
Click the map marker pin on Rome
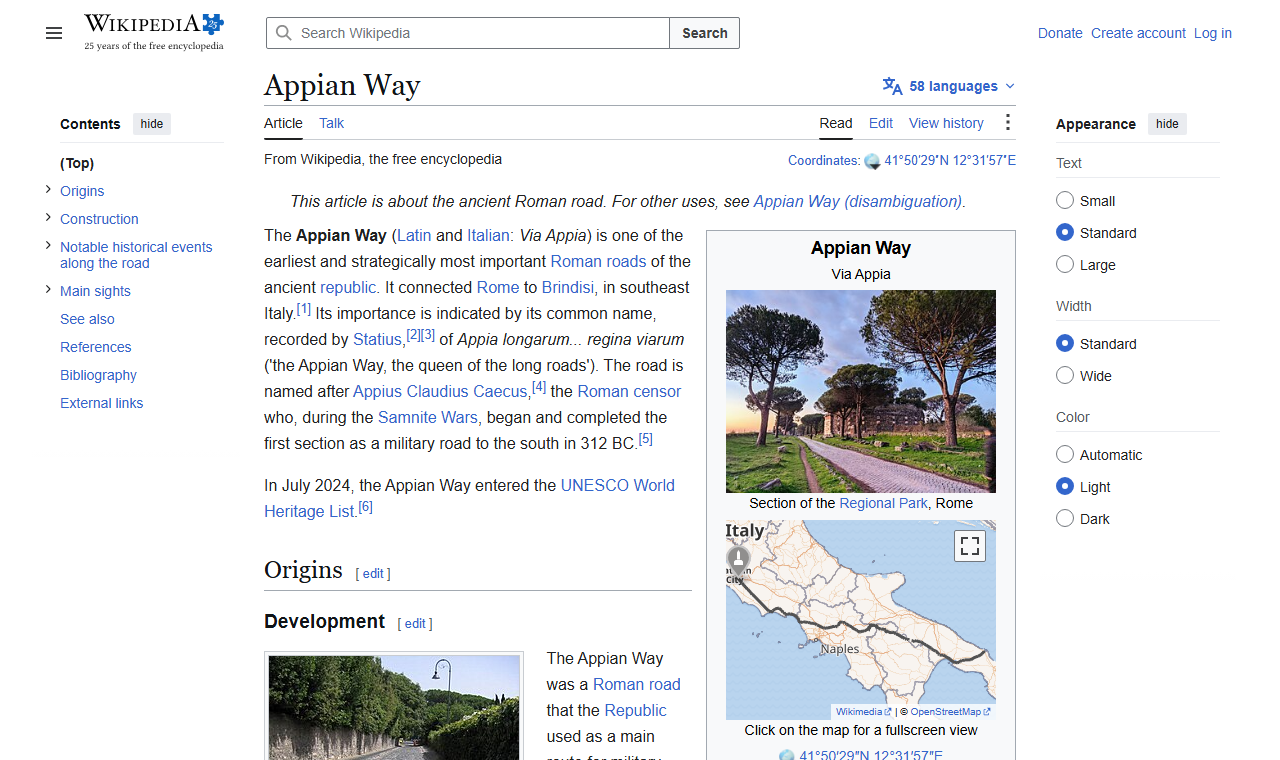click(x=738, y=560)
